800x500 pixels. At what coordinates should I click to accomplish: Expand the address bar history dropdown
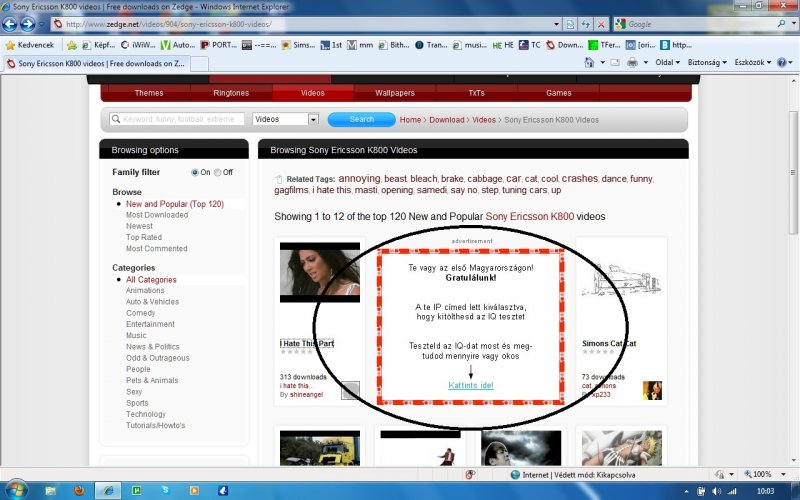557,24
